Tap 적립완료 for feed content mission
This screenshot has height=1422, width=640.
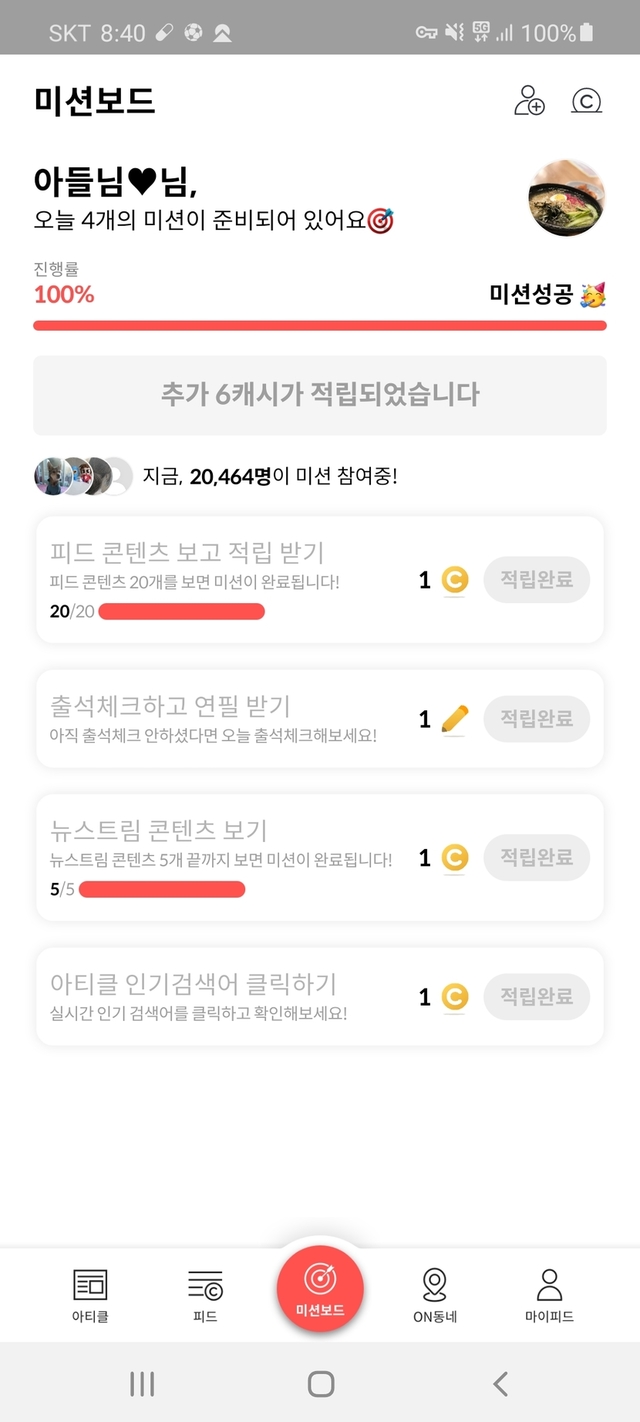(536, 580)
